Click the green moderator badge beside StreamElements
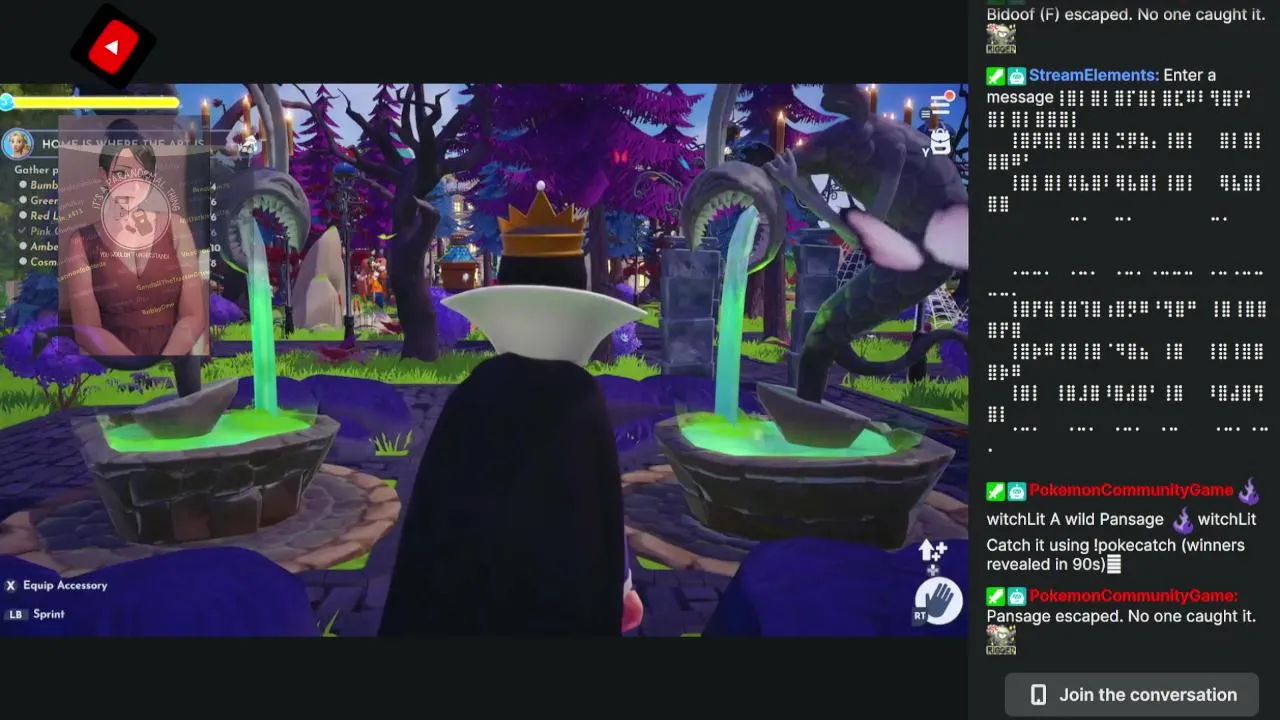 pyautogui.click(x=995, y=76)
